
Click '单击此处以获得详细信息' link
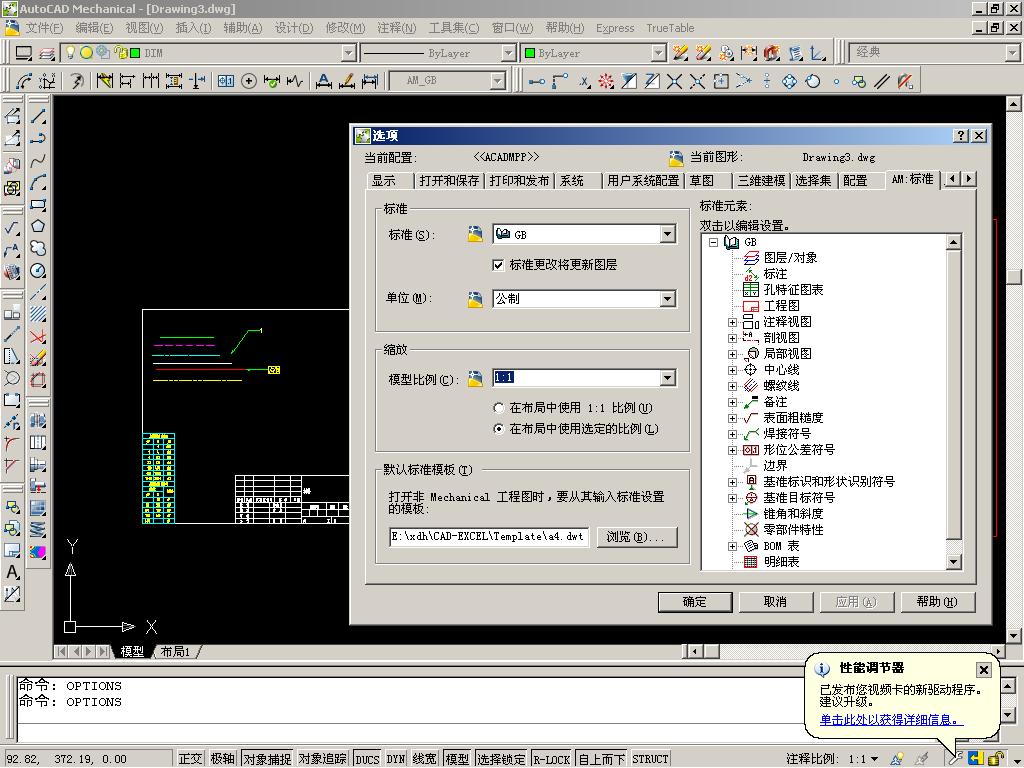coord(891,720)
